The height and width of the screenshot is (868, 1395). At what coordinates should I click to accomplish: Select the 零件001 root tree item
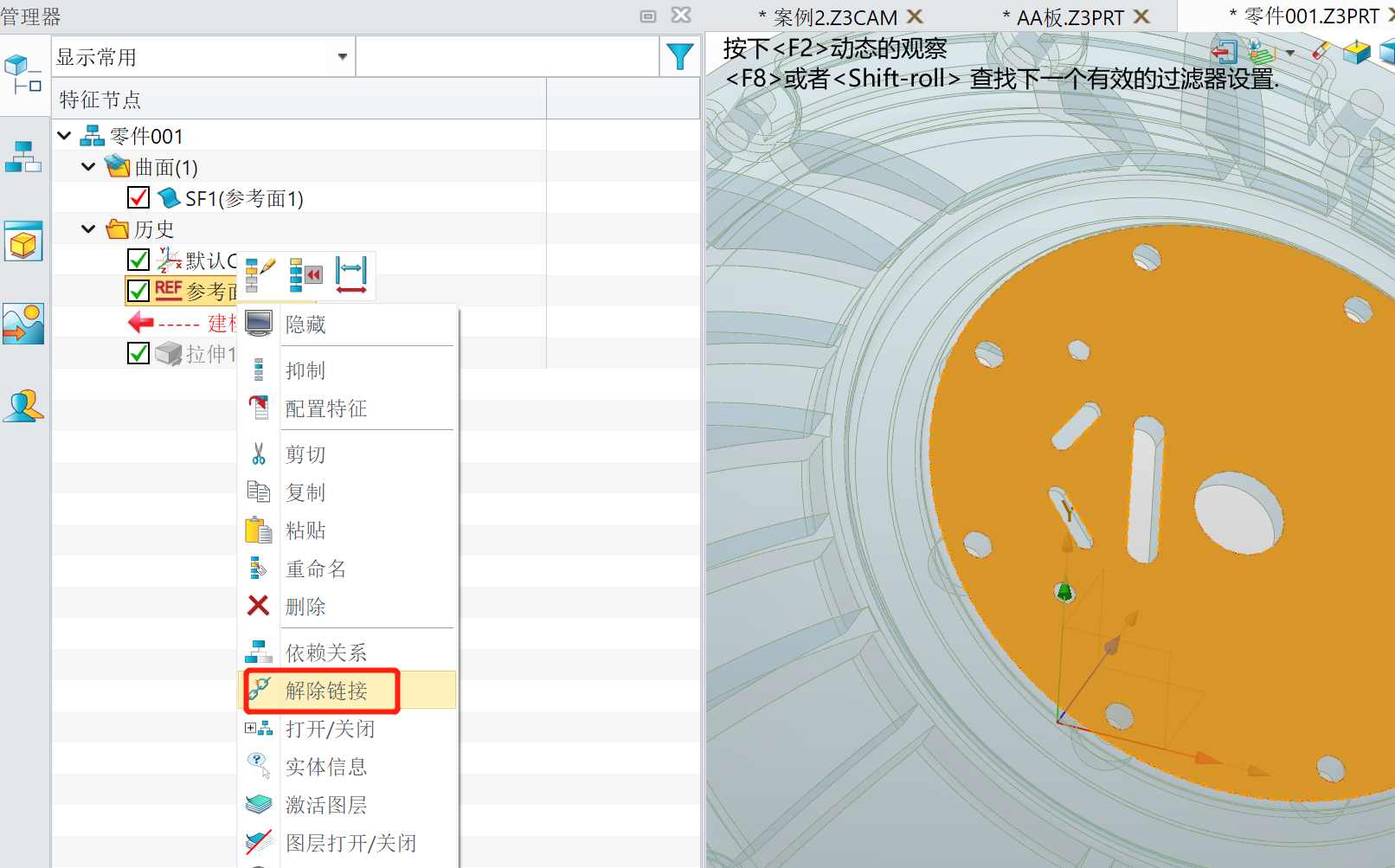[146, 136]
